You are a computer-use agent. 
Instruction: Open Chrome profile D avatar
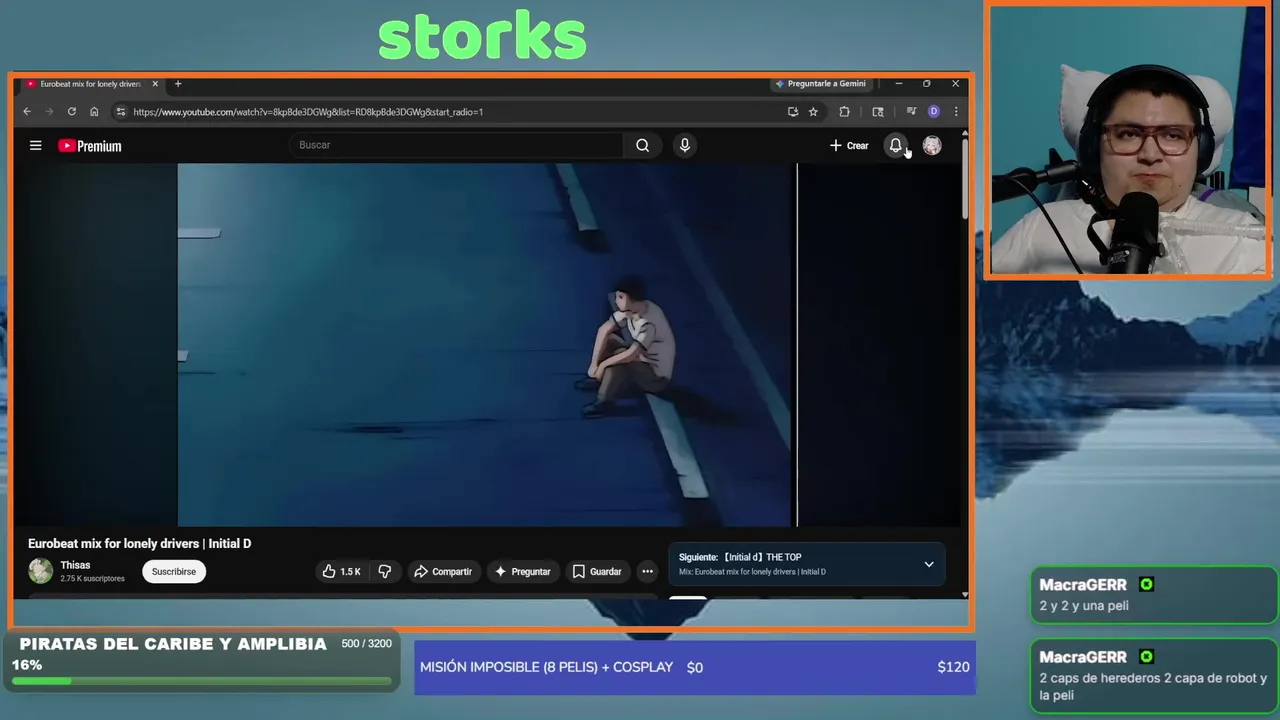(934, 112)
